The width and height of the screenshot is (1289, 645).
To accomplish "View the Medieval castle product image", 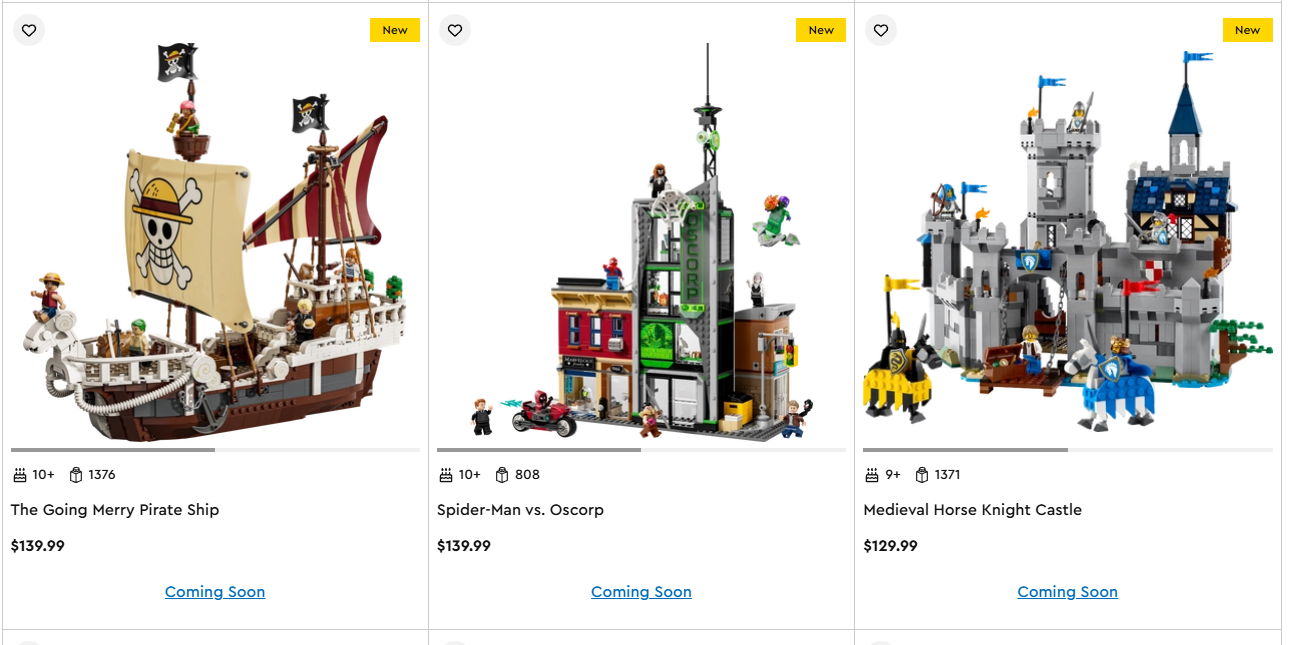I will [x=1068, y=242].
